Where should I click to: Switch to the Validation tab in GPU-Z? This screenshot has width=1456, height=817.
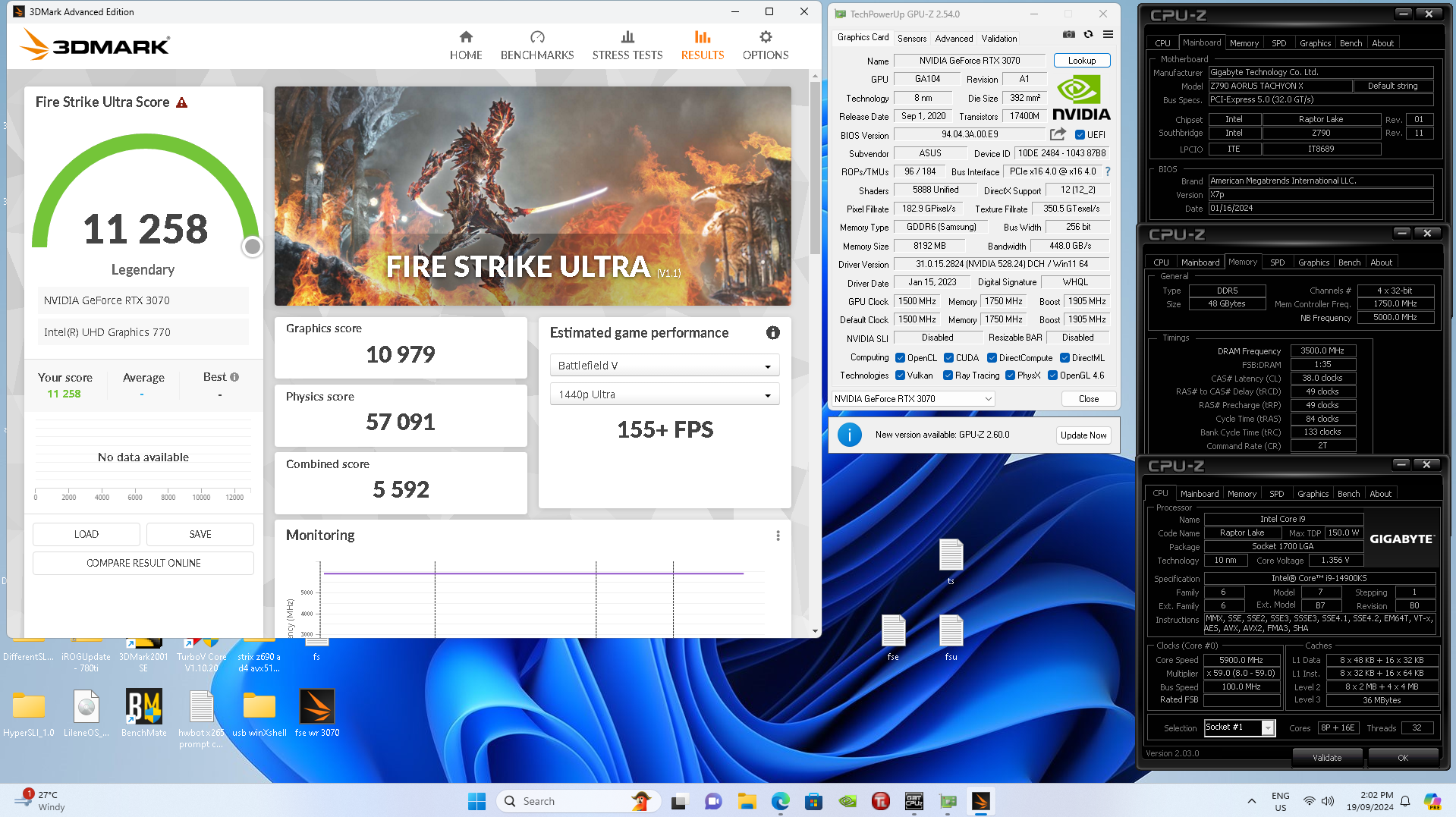coord(999,38)
